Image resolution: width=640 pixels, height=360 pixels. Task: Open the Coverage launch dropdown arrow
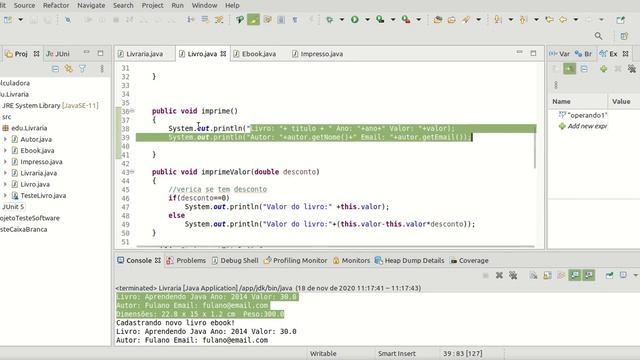(393, 19)
